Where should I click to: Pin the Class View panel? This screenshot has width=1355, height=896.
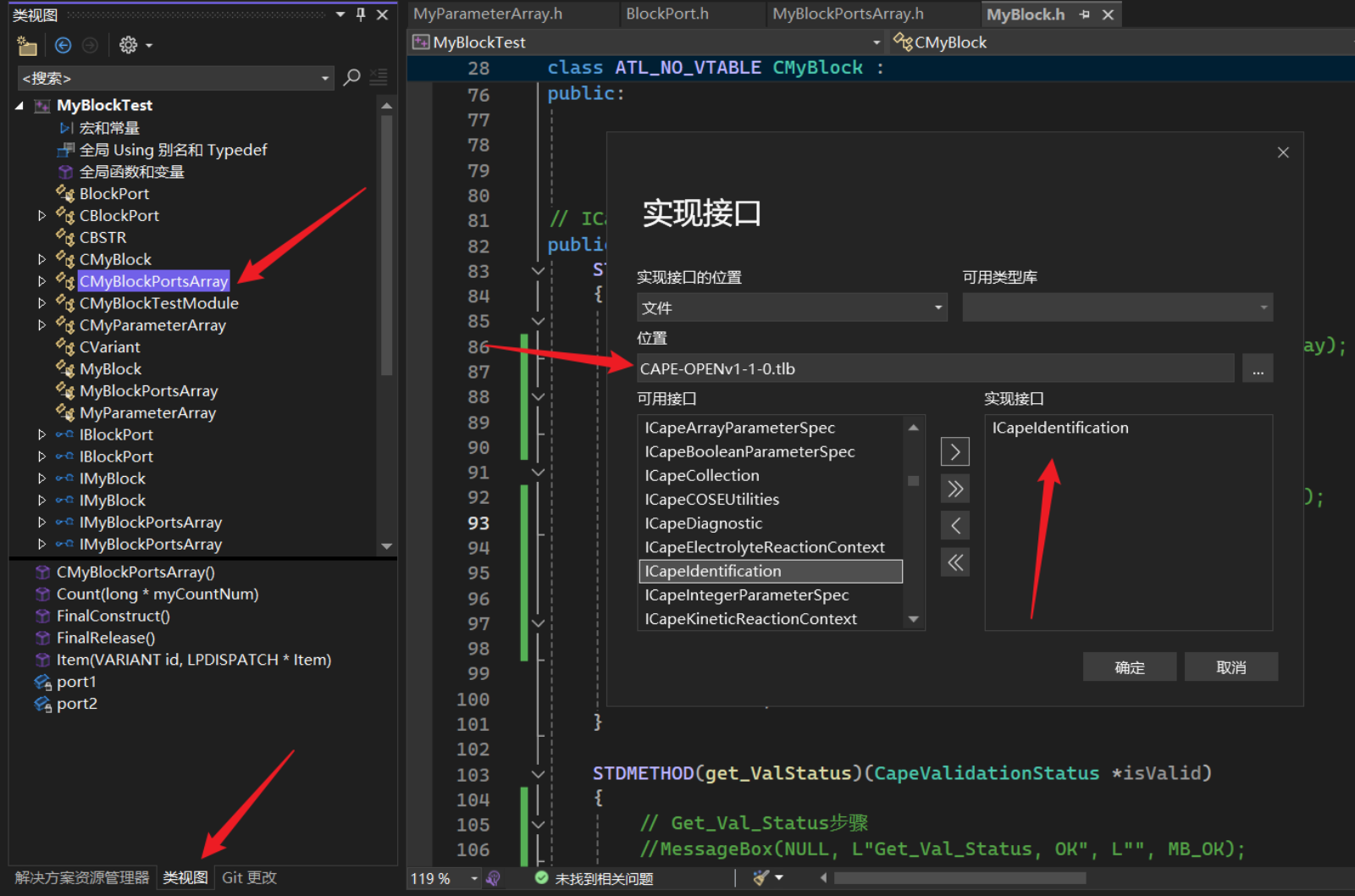pyautogui.click(x=361, y=14)
